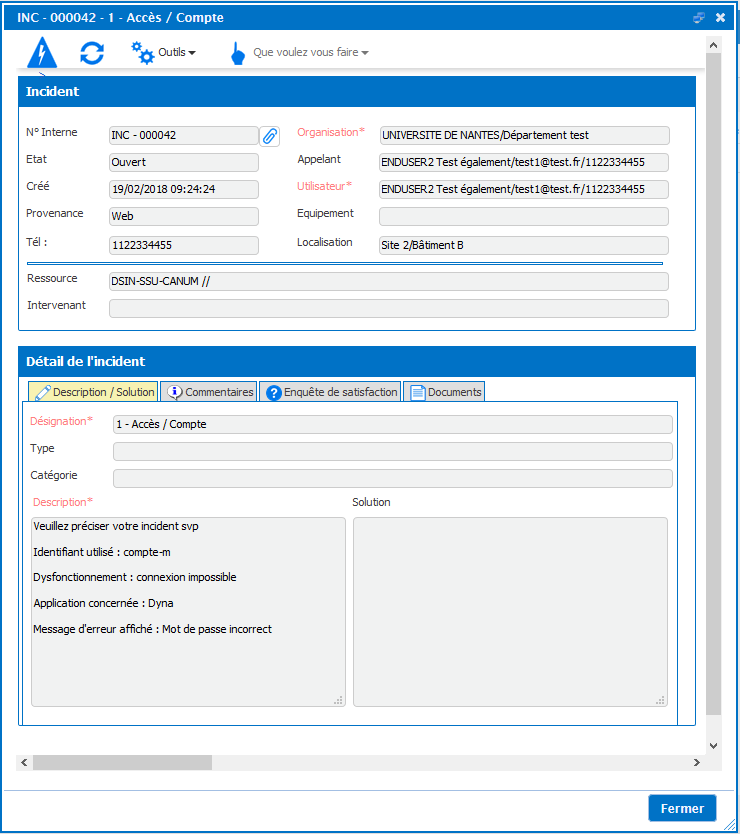Select the Documents tab
This screenshot has height=834, width=740.
(x=445, y=392)
